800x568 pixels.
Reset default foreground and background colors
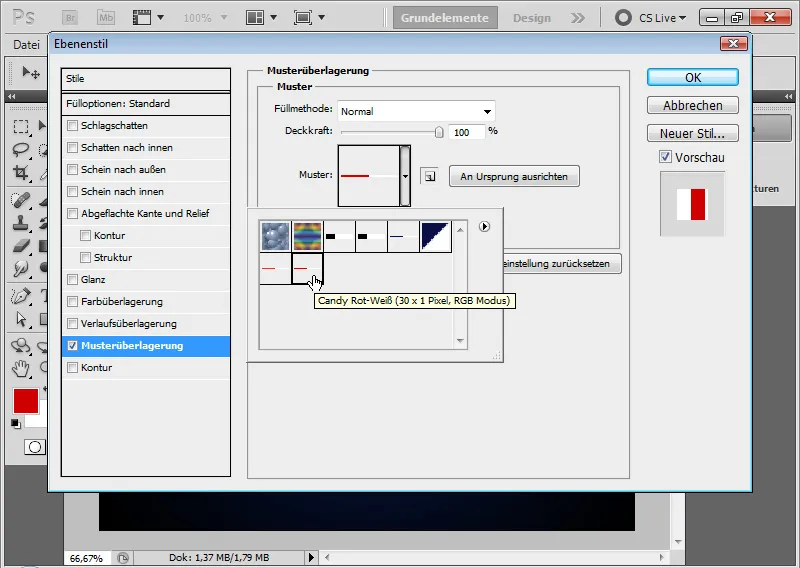(x=16, y=424)
